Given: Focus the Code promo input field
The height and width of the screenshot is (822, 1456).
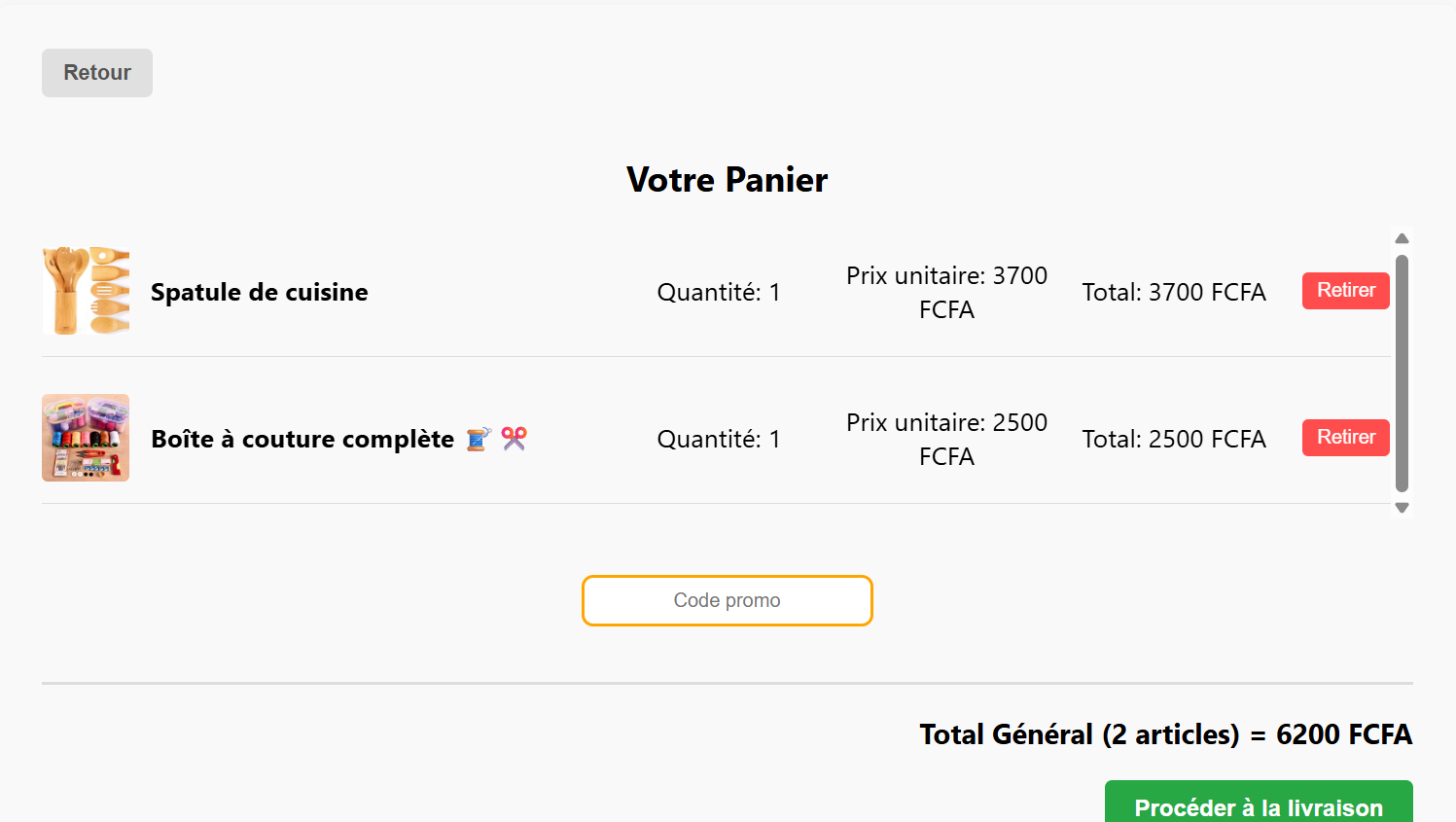Looking at the screenshot, I should pos(727,600).
